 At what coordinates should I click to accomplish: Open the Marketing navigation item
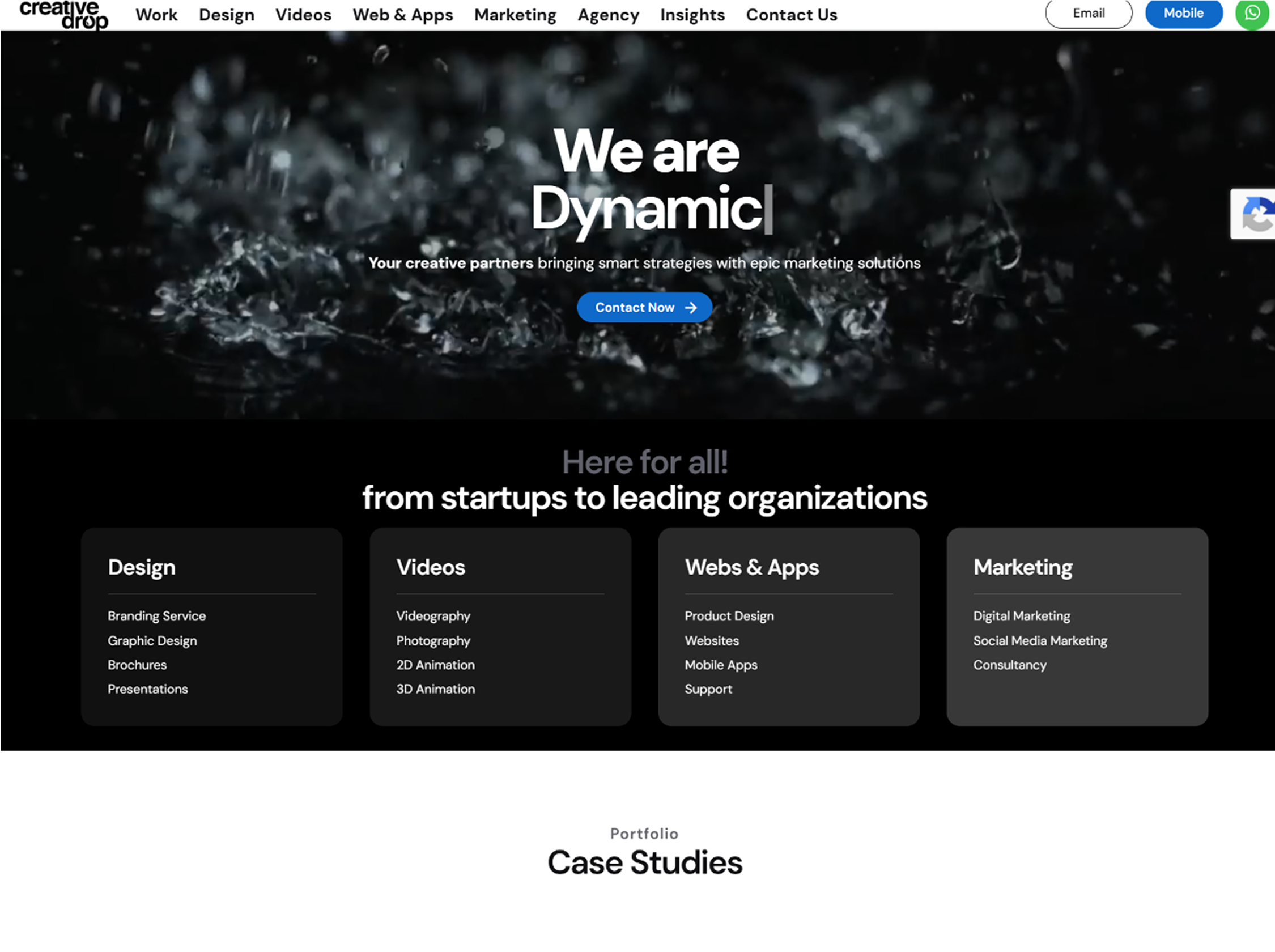coord(515,15)
